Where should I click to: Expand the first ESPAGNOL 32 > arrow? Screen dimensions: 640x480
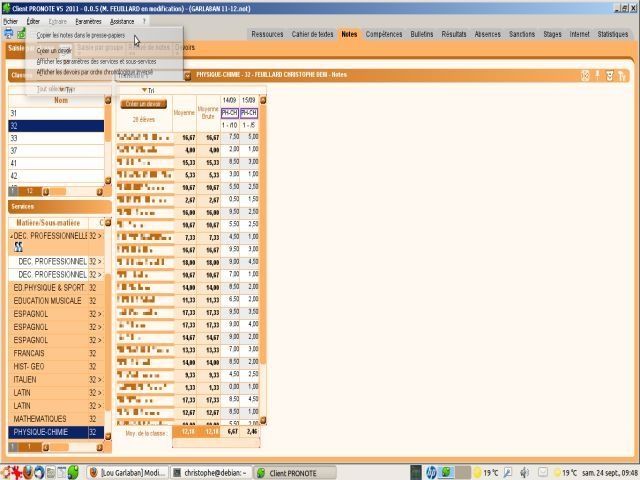(100, 314)
